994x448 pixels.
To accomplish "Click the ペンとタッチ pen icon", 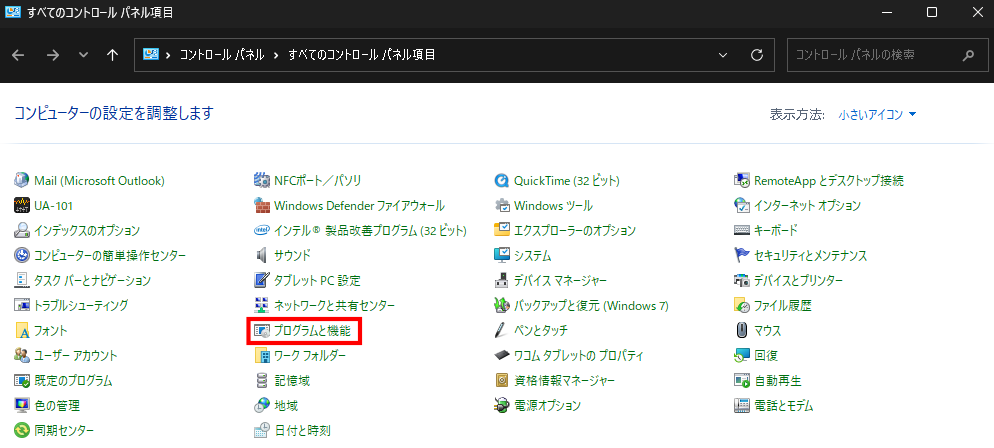I will click(502, 330).
